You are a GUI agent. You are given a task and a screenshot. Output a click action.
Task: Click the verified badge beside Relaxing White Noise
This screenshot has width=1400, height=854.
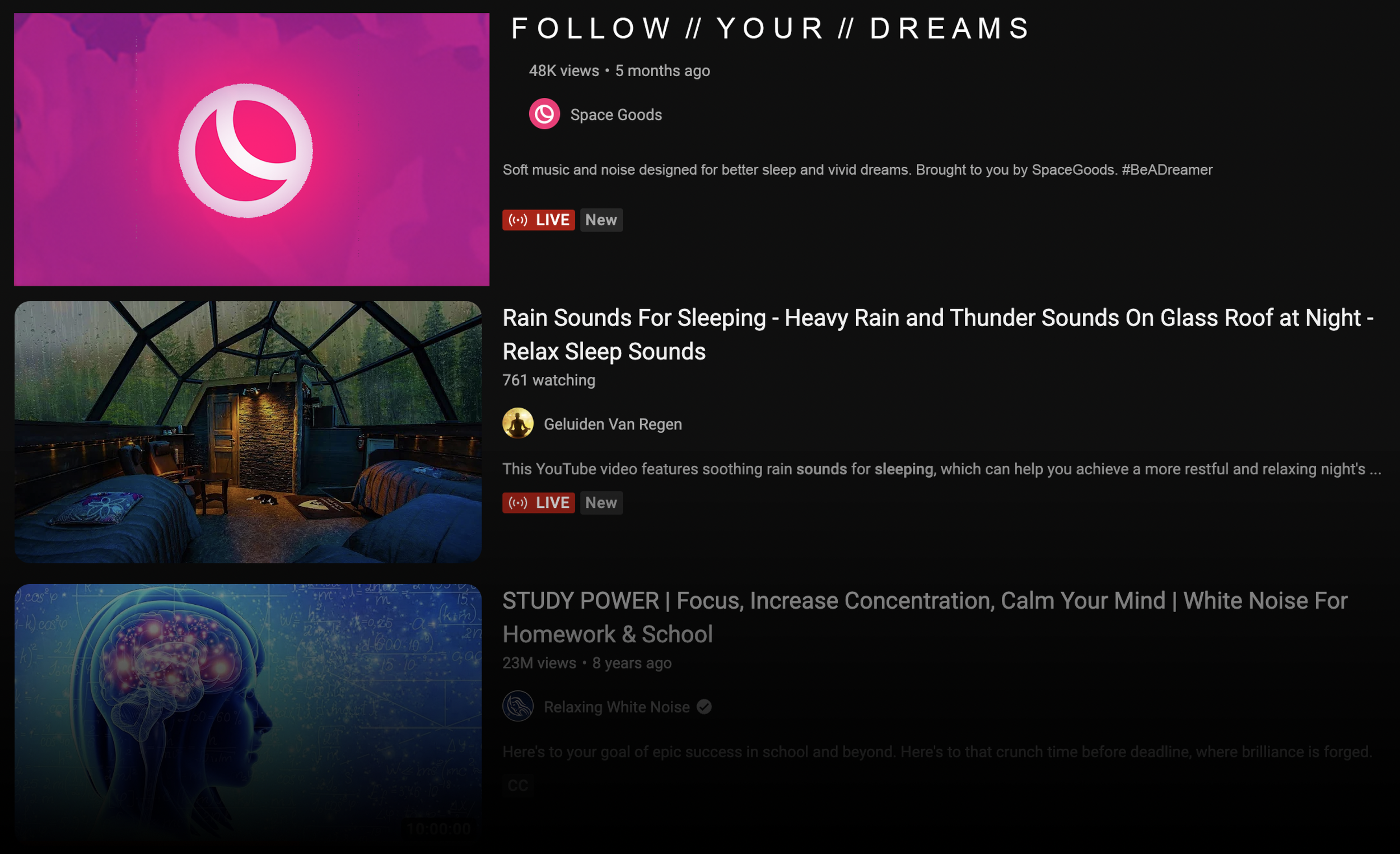click(704, 707)
